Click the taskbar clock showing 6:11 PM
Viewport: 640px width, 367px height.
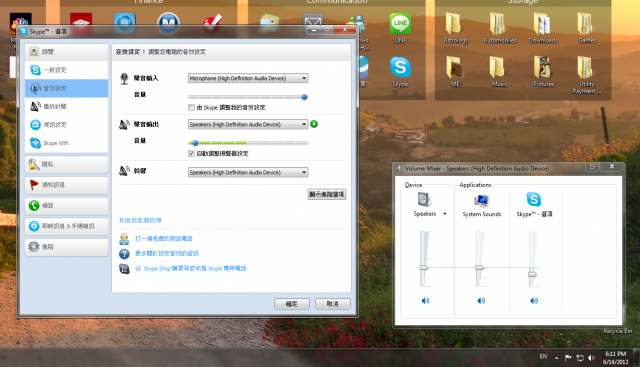[x=616, y=358]
